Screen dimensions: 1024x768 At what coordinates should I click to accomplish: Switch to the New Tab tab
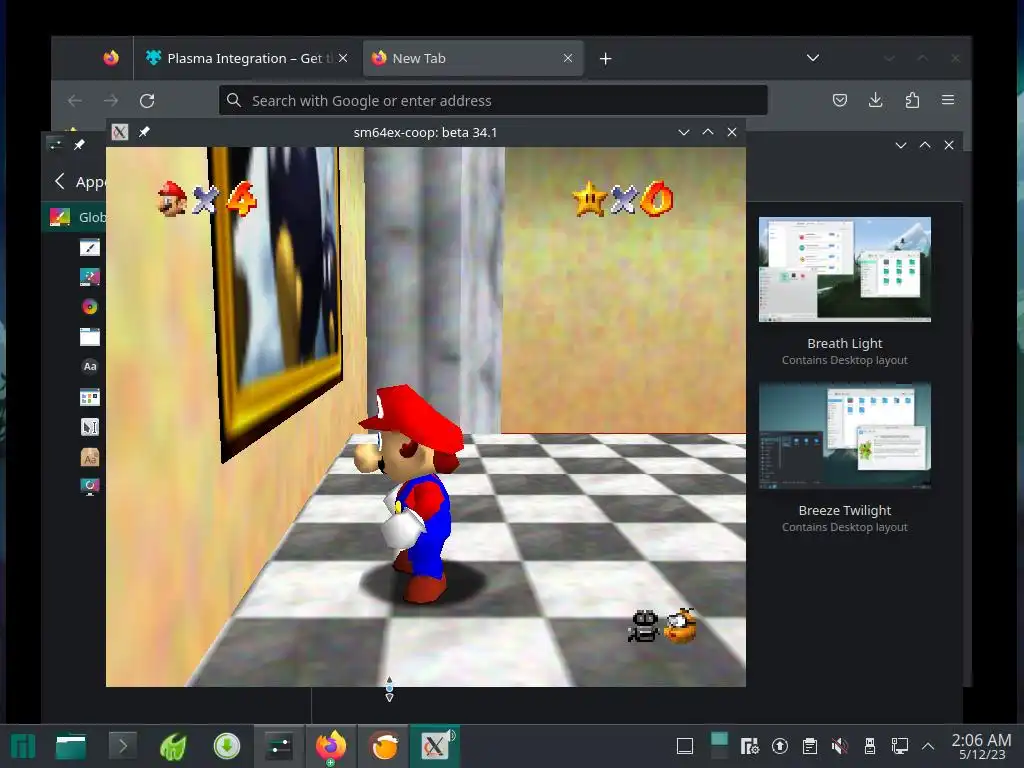[x=472, y=58]
